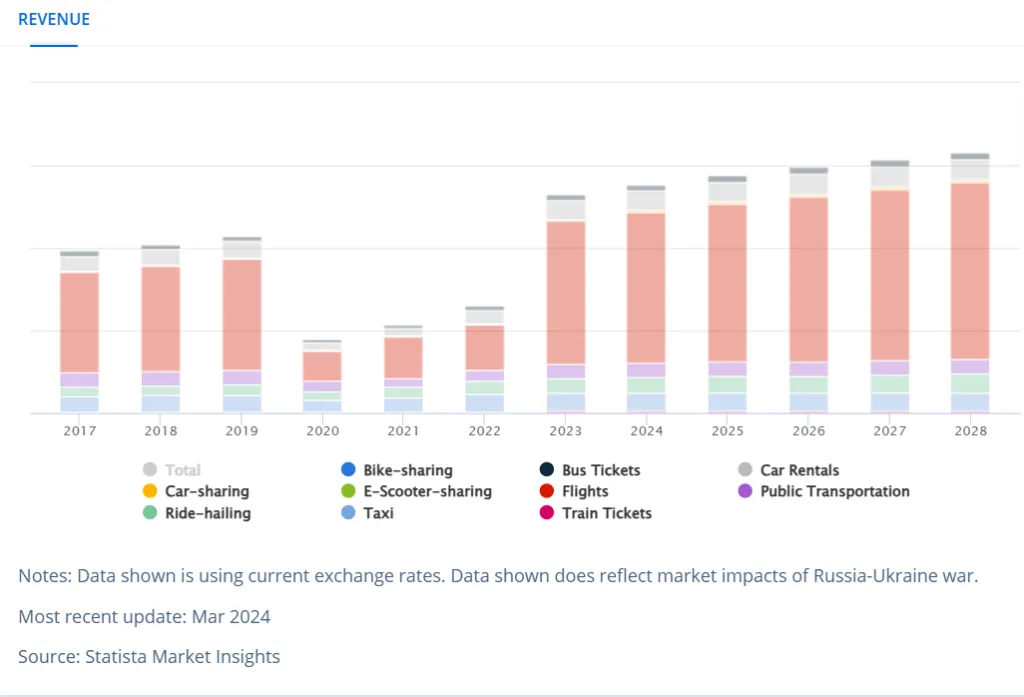Click the Flights red legend dot
This screenshot has height=697, width=1024.
click(x=546, y=492)
